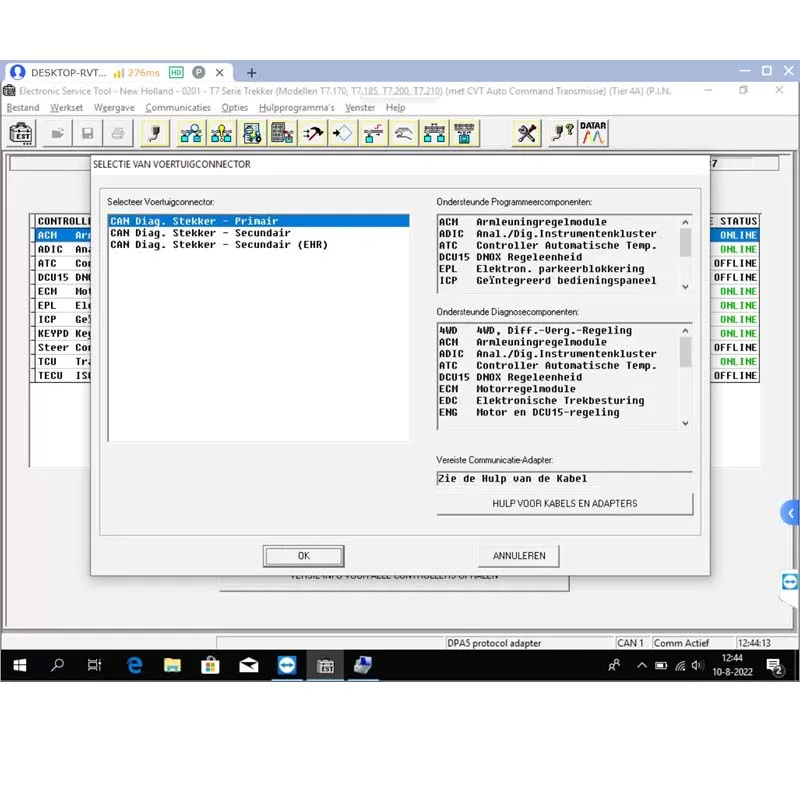Open TeamViewer from the taskbar
The height and width of the screenshot is (800, 800).
(287, 665)
